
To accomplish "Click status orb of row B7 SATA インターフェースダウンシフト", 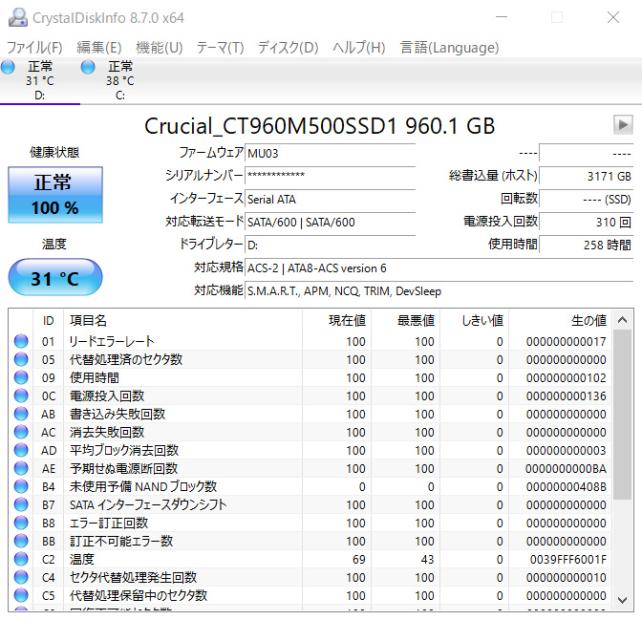I will tap(21, 505).
